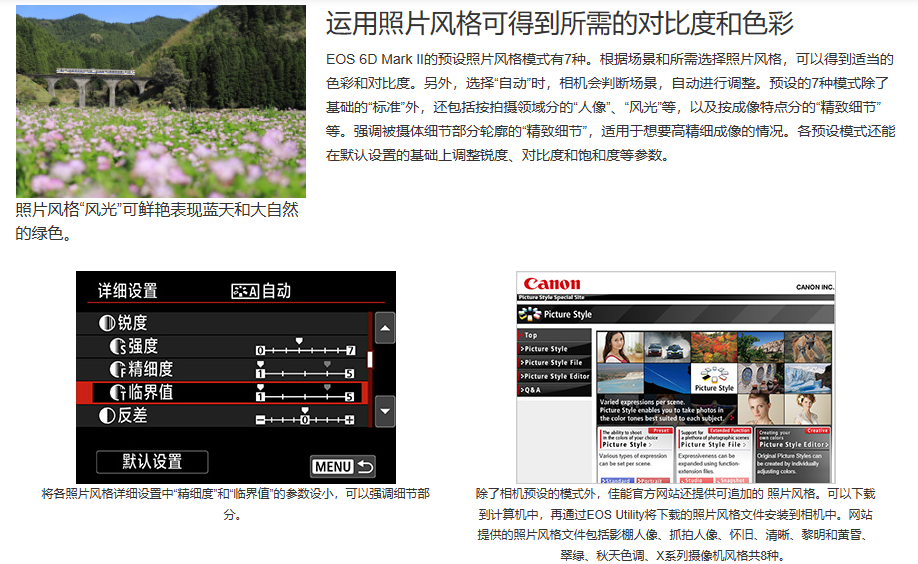The image size is (918, 564).
Task: Click the bride portrait thumbnail
Action: click(x=808, y=409)
